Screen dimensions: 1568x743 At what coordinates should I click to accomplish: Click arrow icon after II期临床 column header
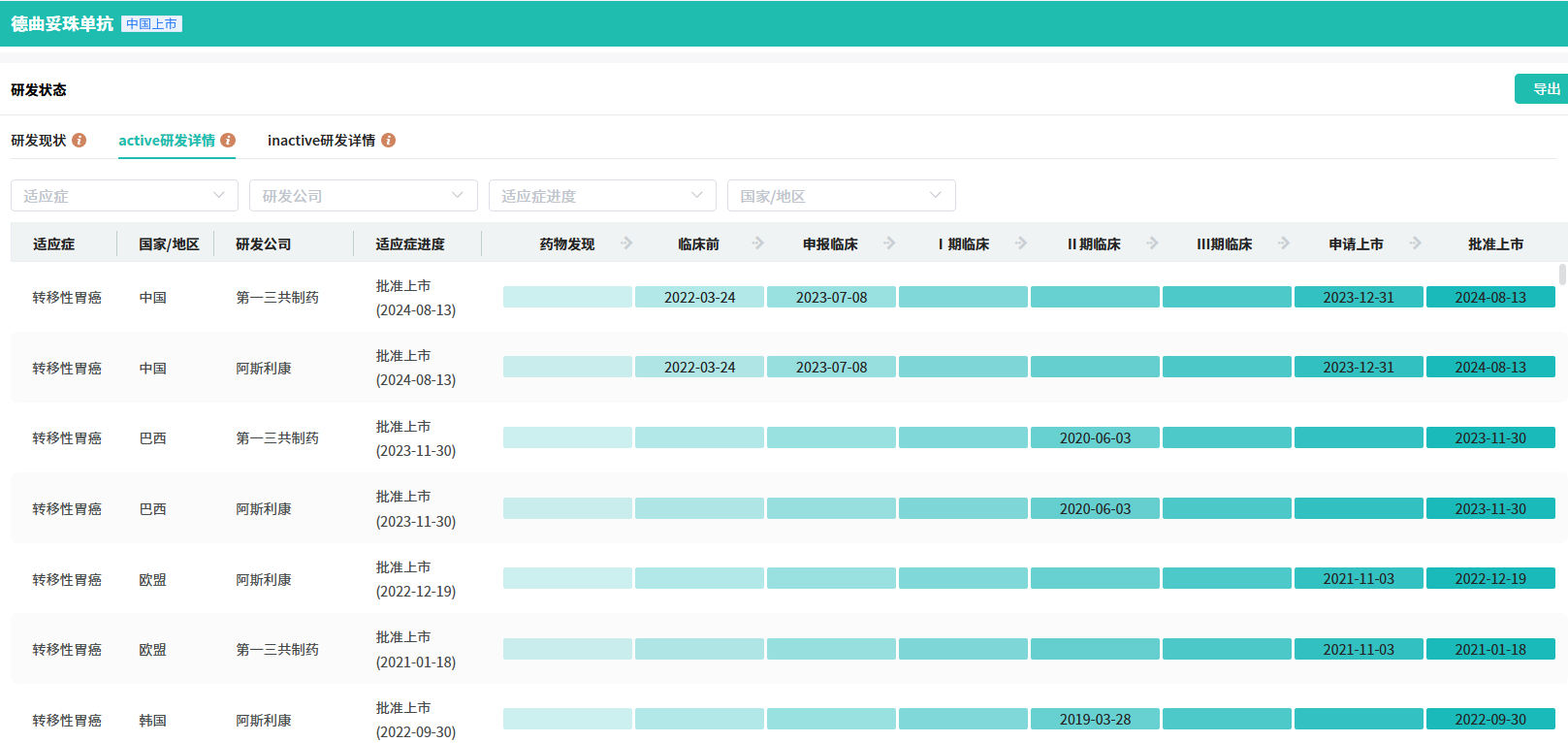pos(1152,243)
